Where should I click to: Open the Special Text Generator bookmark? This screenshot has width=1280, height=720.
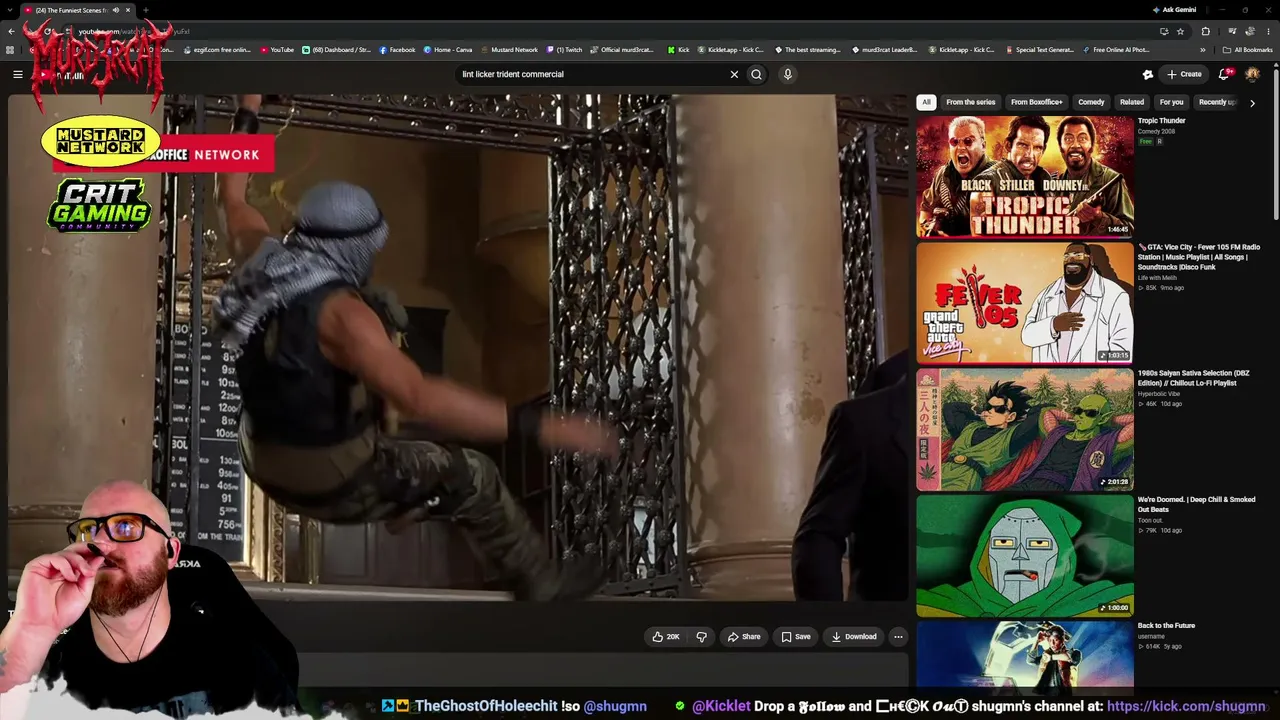point(1040,50)
